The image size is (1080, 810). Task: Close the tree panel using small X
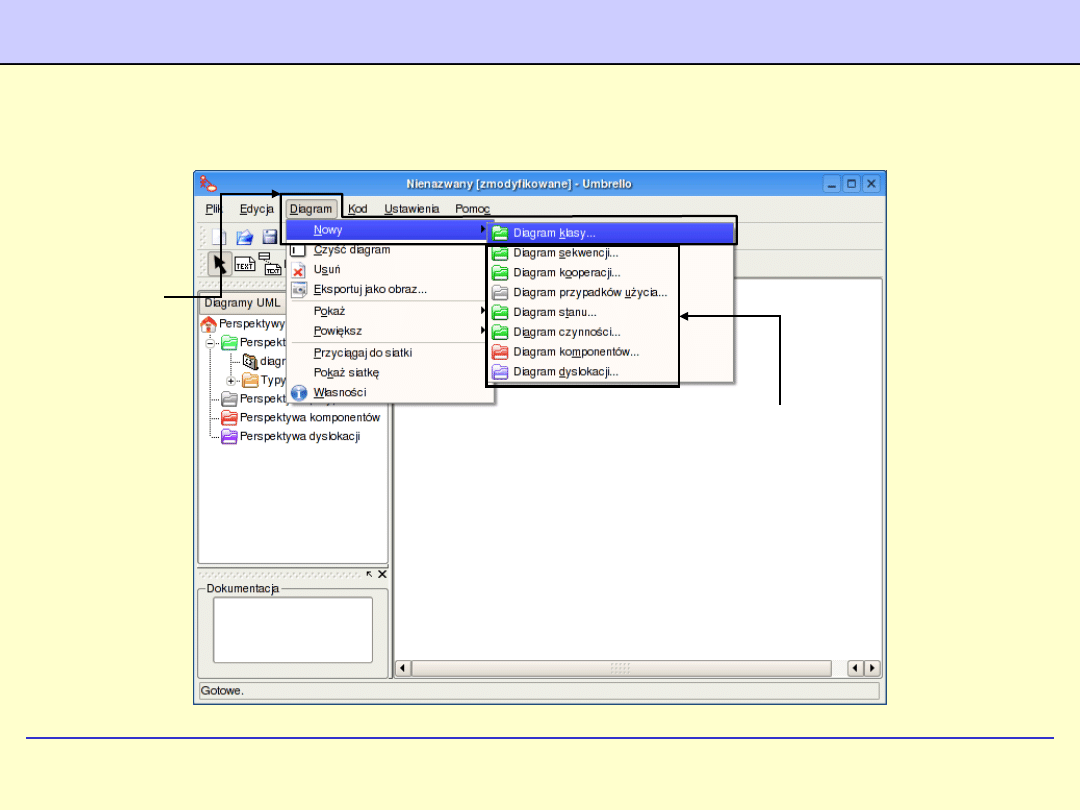coord(382,574)
